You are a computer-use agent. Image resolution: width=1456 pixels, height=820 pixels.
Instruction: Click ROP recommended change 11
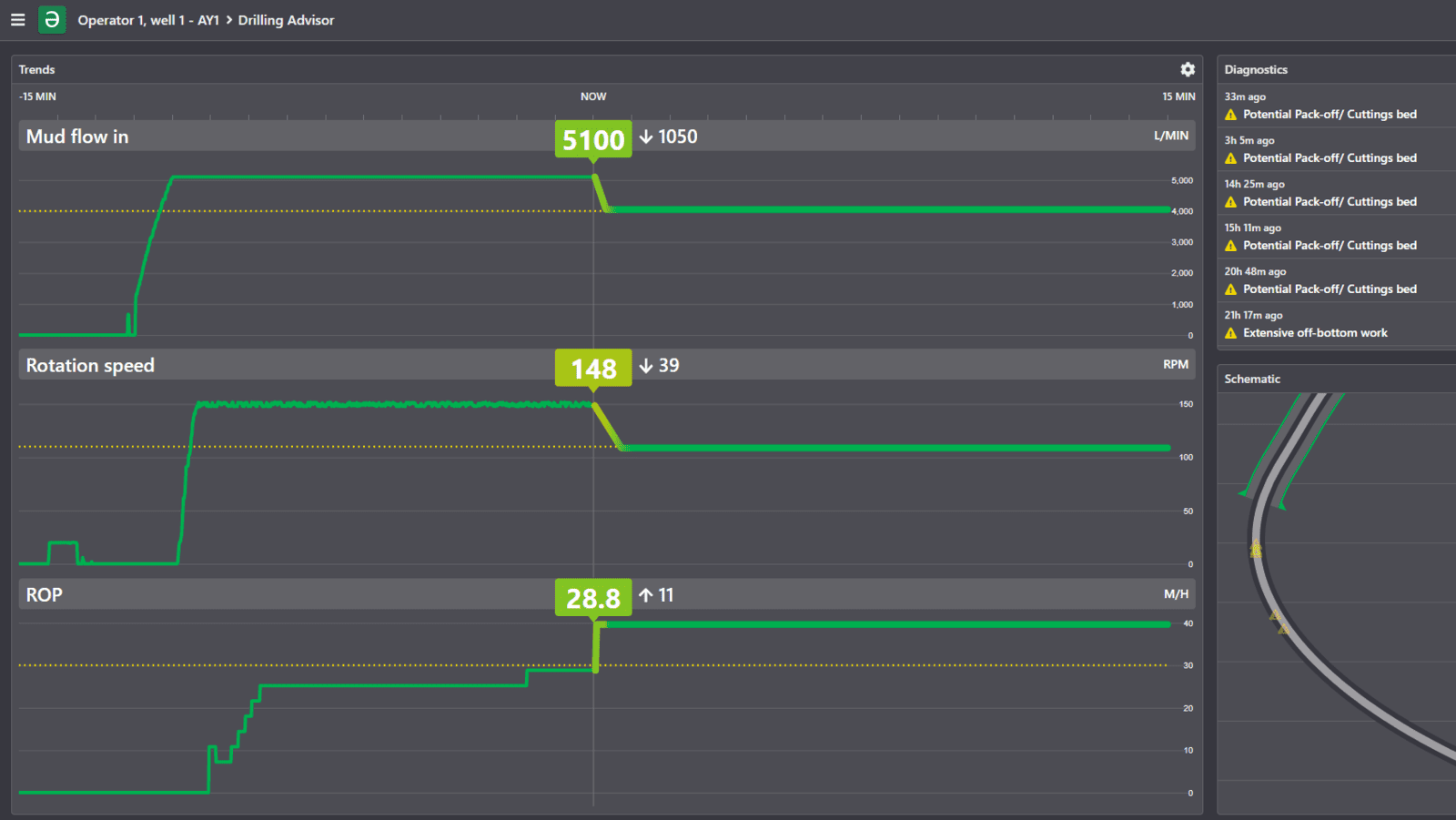666,595
